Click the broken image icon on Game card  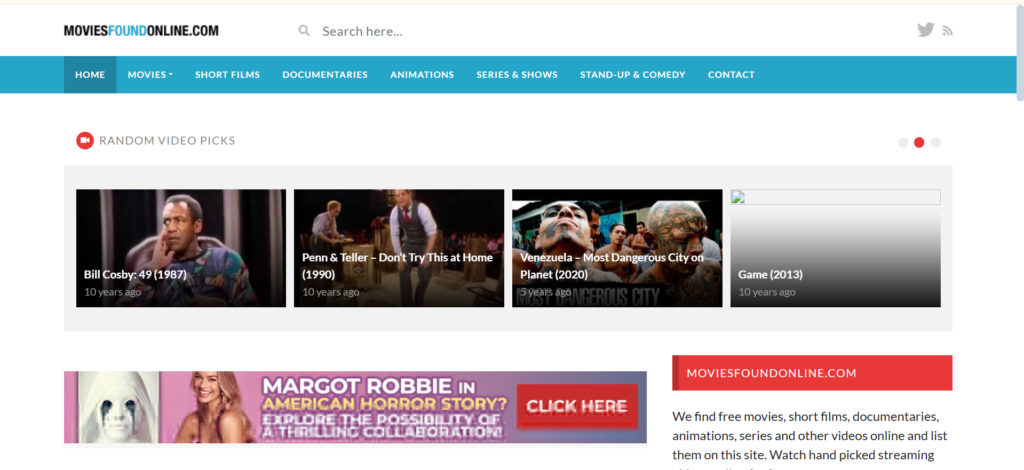(737, 196)
